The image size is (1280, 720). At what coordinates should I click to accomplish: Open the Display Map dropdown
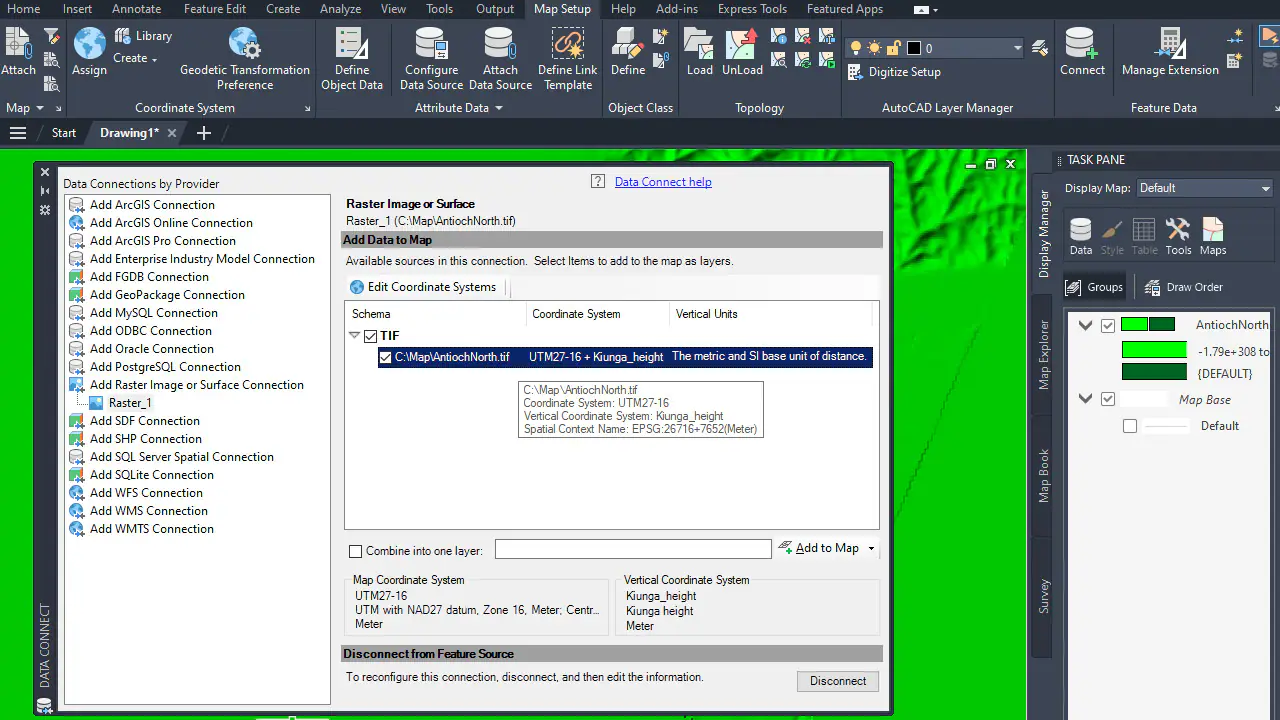[x=1205, y=188]
